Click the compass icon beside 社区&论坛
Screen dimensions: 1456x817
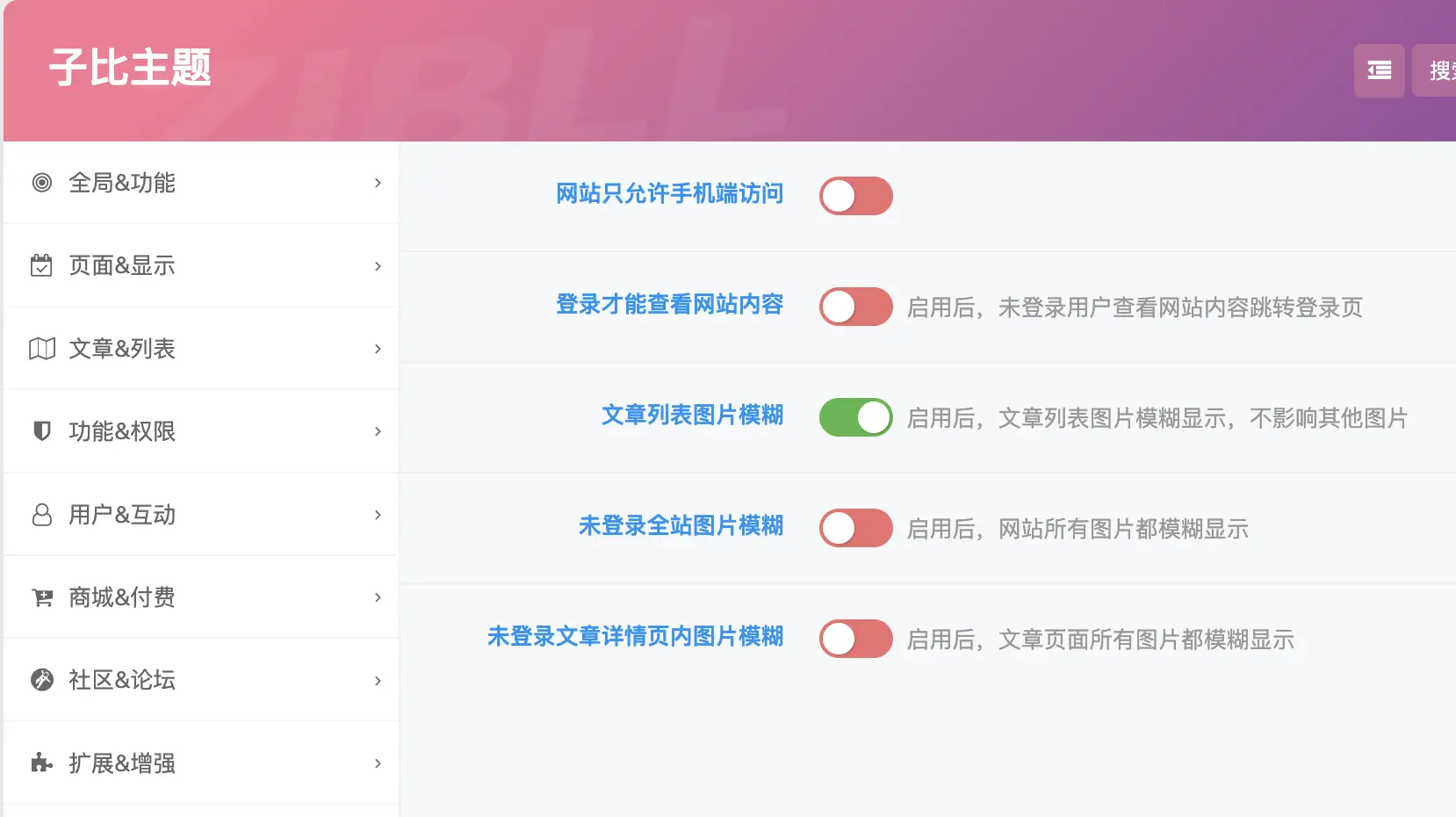(x=41, y=680)
